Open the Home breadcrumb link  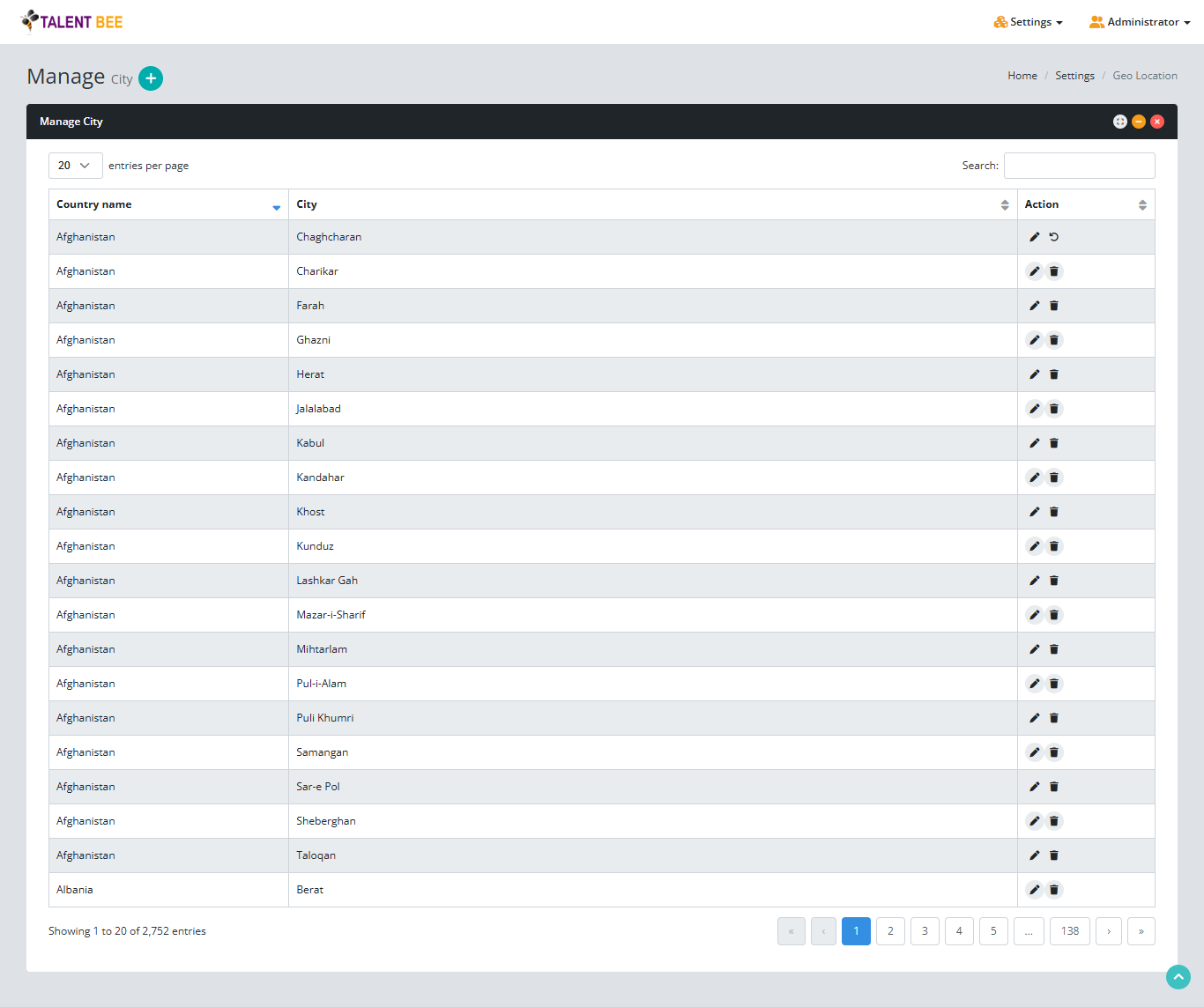(1022, 75)
